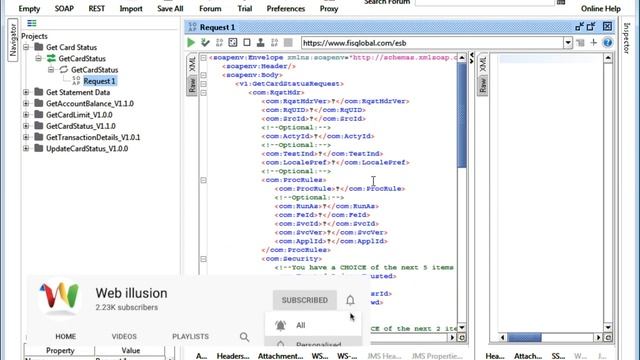Click the REST toolbar button

[97, 9]
